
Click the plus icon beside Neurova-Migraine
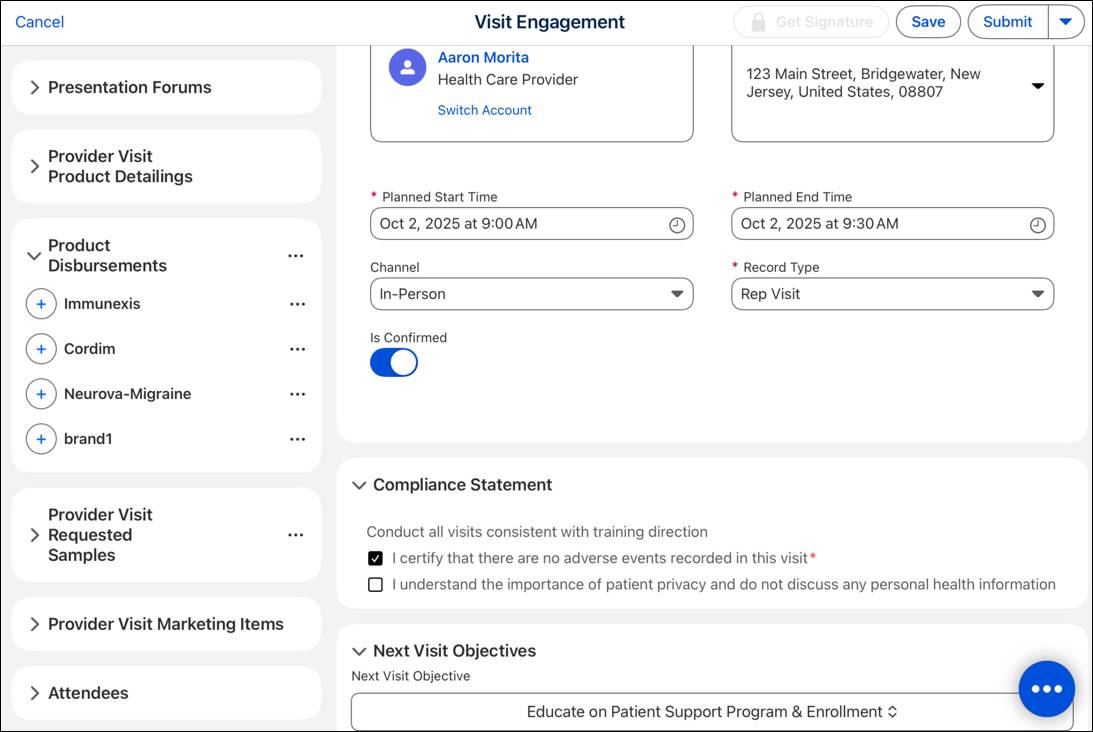tap(41, 394)
